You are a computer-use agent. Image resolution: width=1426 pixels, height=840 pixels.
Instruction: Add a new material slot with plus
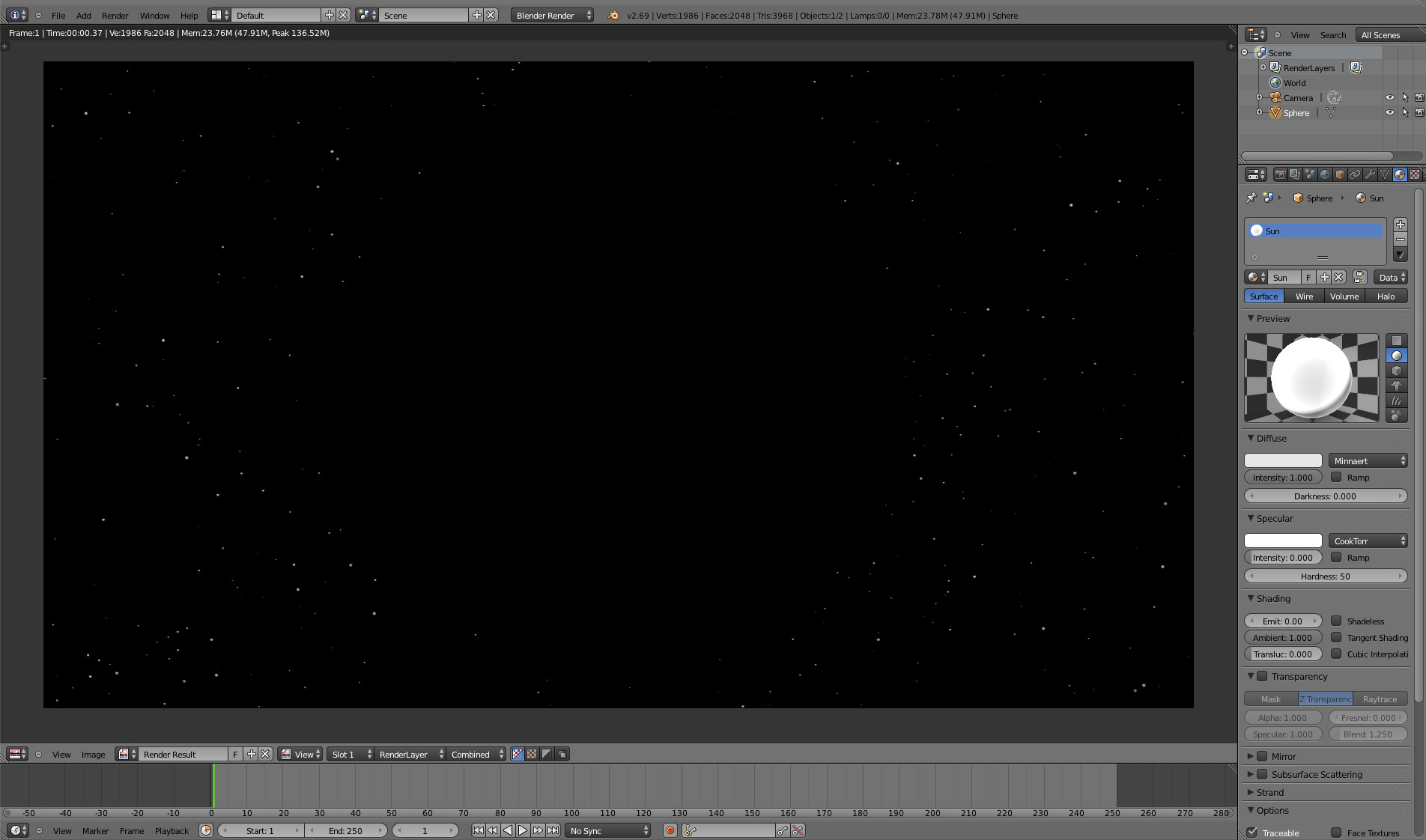[x=1401, y=225]
